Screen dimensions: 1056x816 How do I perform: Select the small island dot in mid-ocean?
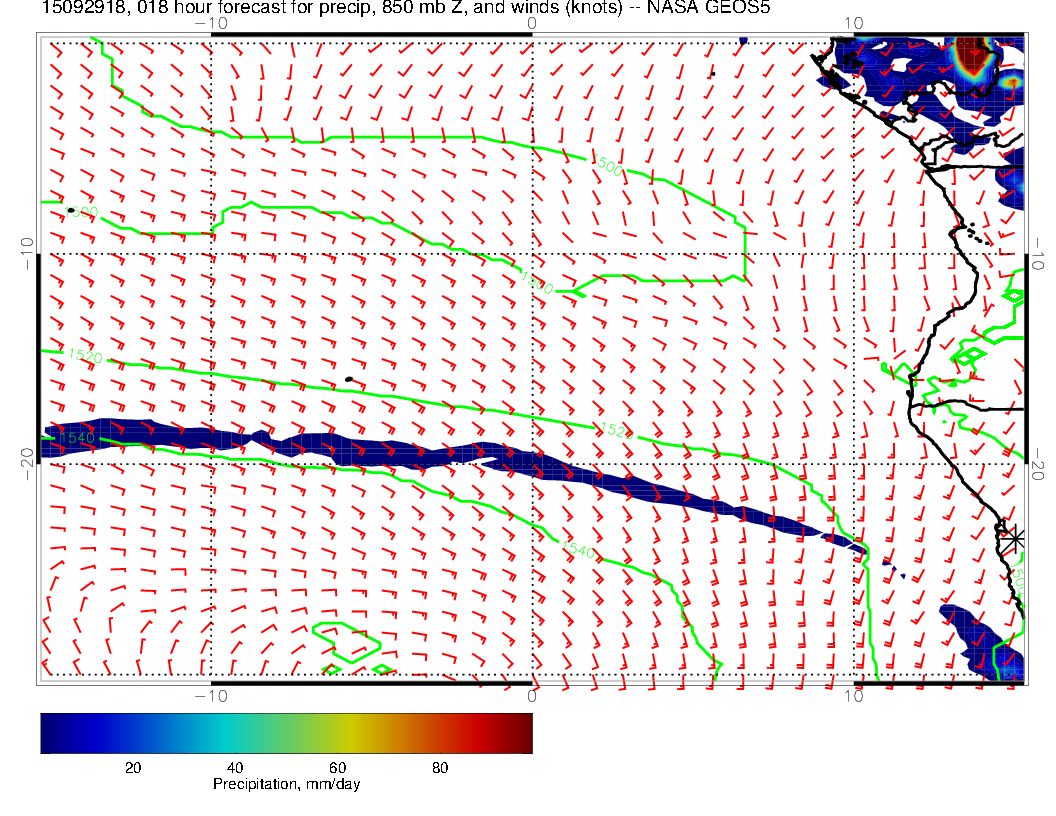348,379
